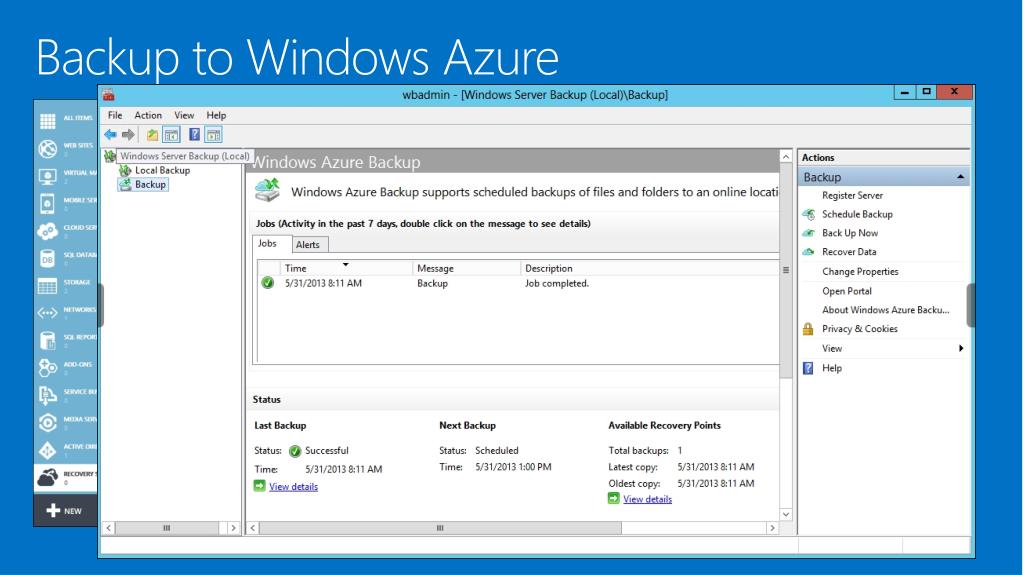1023x575 pixels.
Task: Select Recovery Services in the Azure sidebar
Action: click(x=66, y=477)
